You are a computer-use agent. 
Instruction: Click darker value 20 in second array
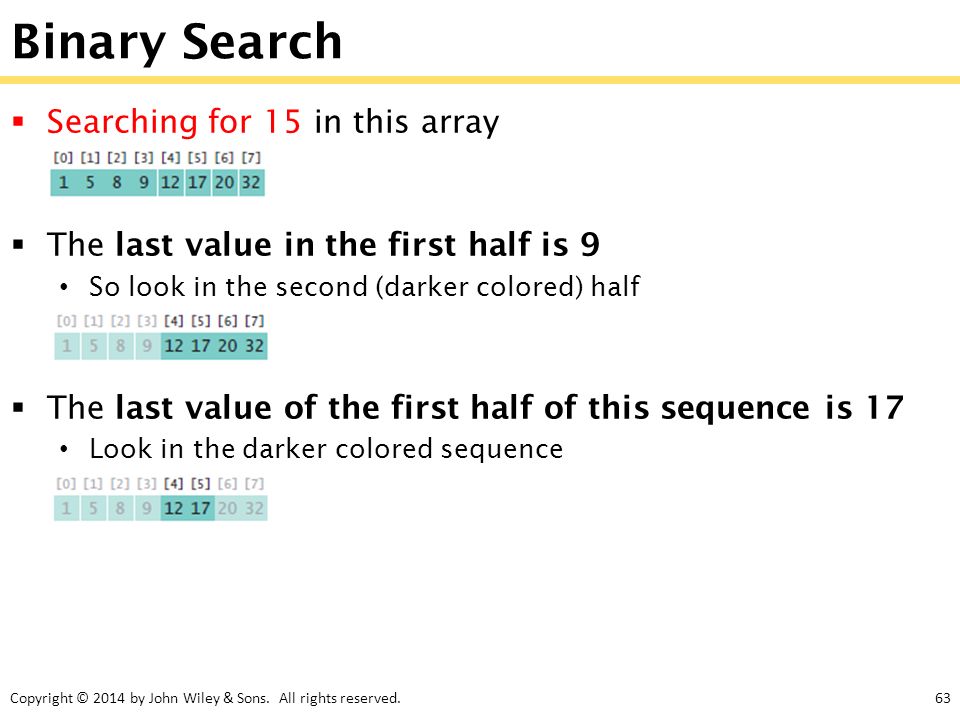pos(227,346)
